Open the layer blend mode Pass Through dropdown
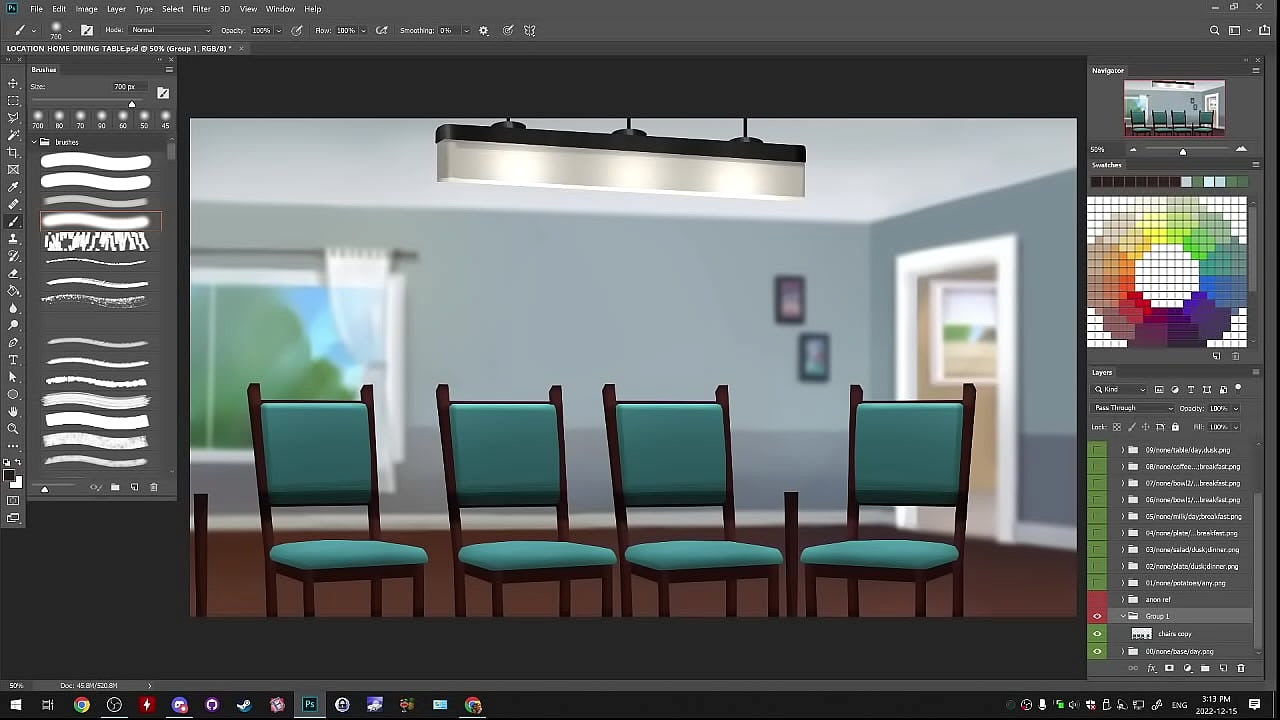Viewport: 1280px width, 720px height. (1132, 408)
